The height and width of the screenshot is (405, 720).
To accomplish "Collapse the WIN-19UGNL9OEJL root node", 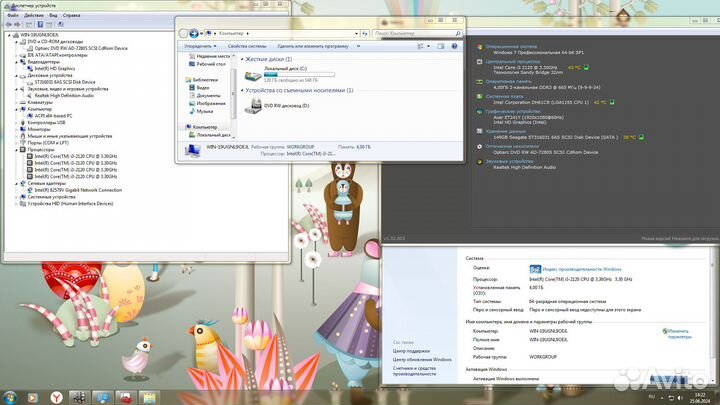I will tap(9, 35).
